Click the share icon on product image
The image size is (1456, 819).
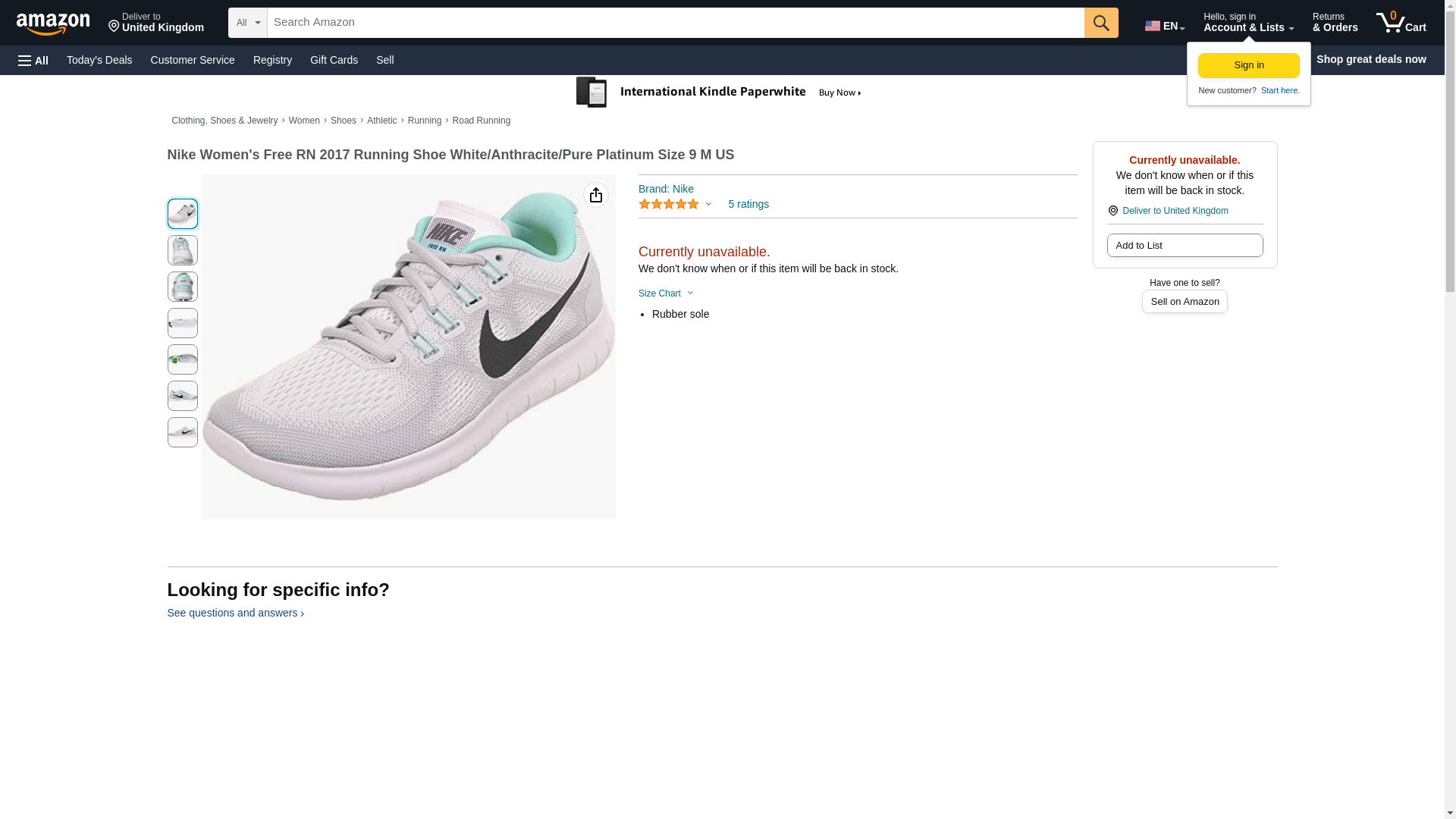(595, 196)
